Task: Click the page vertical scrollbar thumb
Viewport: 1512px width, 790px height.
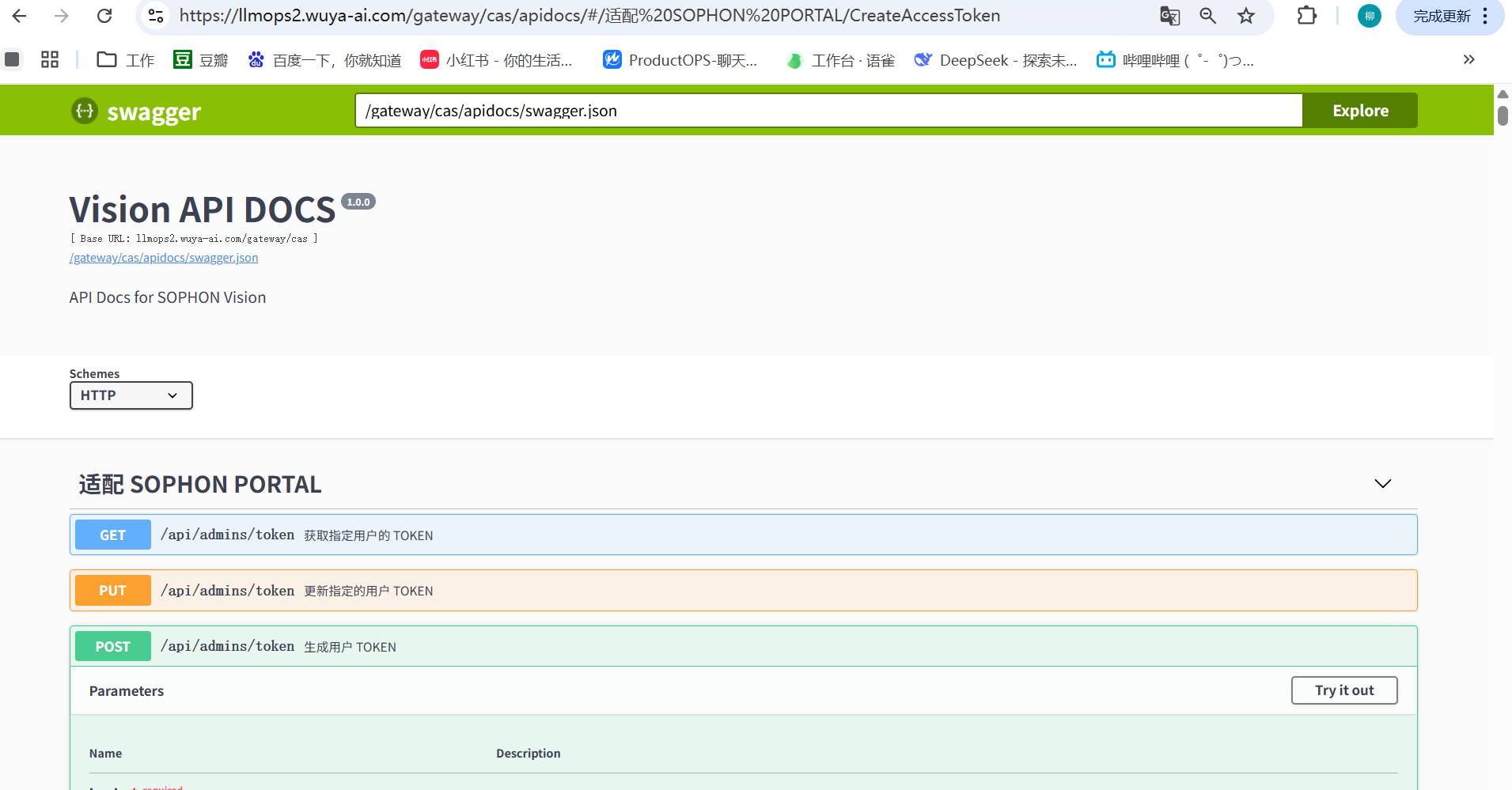Action: click(1503, 115)
